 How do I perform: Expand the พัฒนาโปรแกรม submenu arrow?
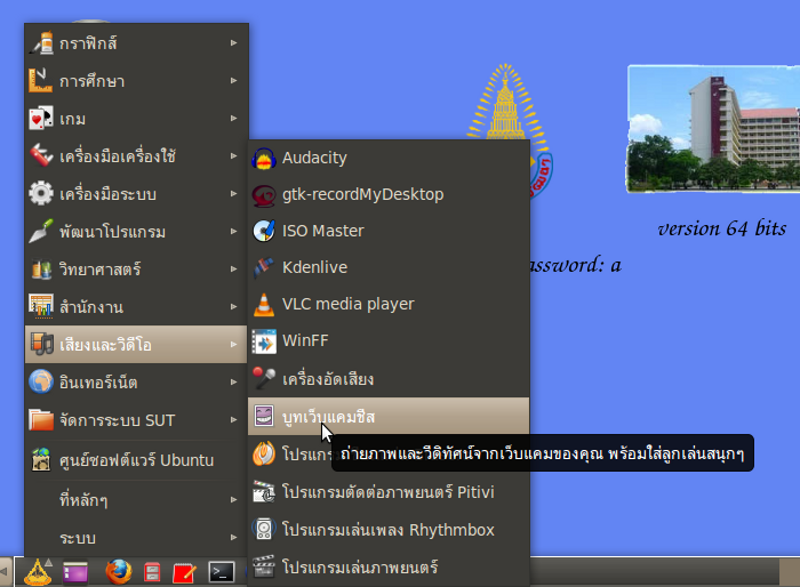[234, 231]
